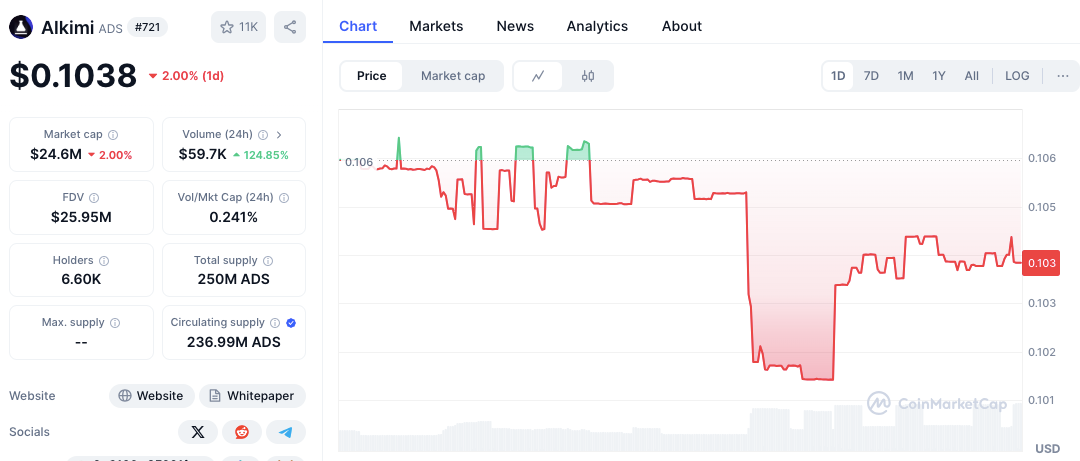Open the Telegram social link
Screen dimensions: 1080x461
click(286, 432)
